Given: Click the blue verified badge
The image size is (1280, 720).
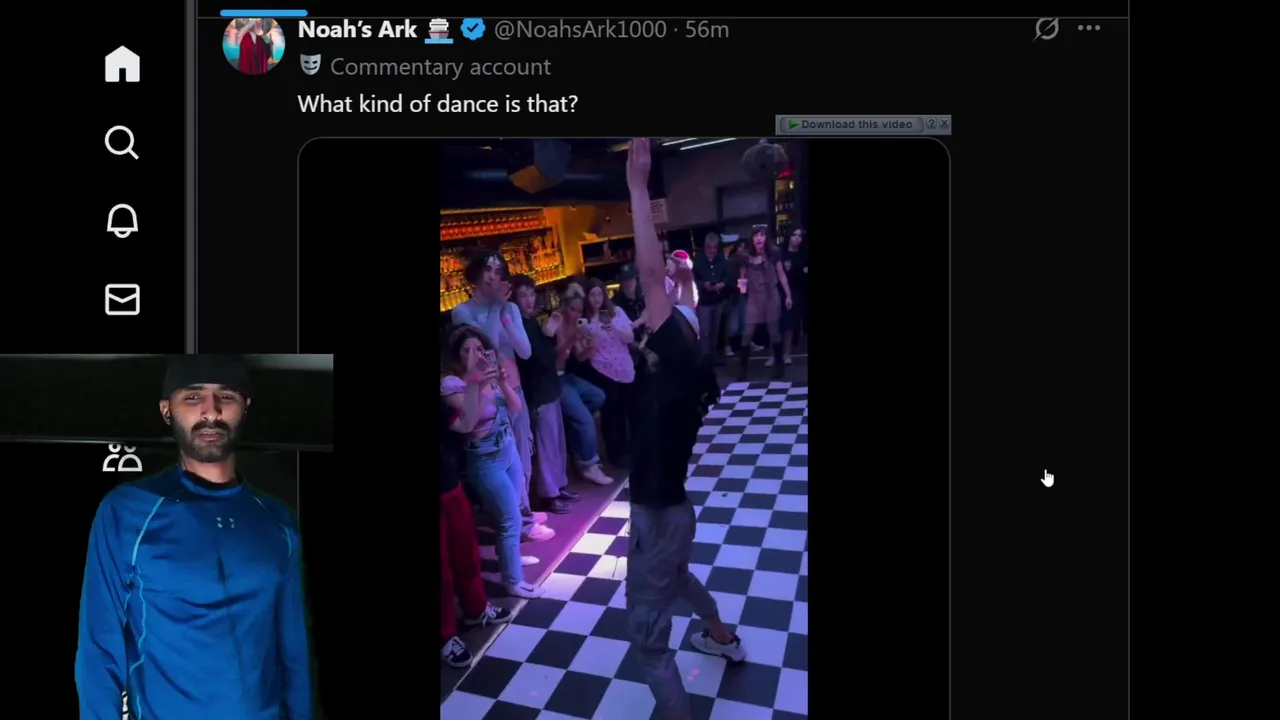Looking at the screenshot, I should (473, 29).
